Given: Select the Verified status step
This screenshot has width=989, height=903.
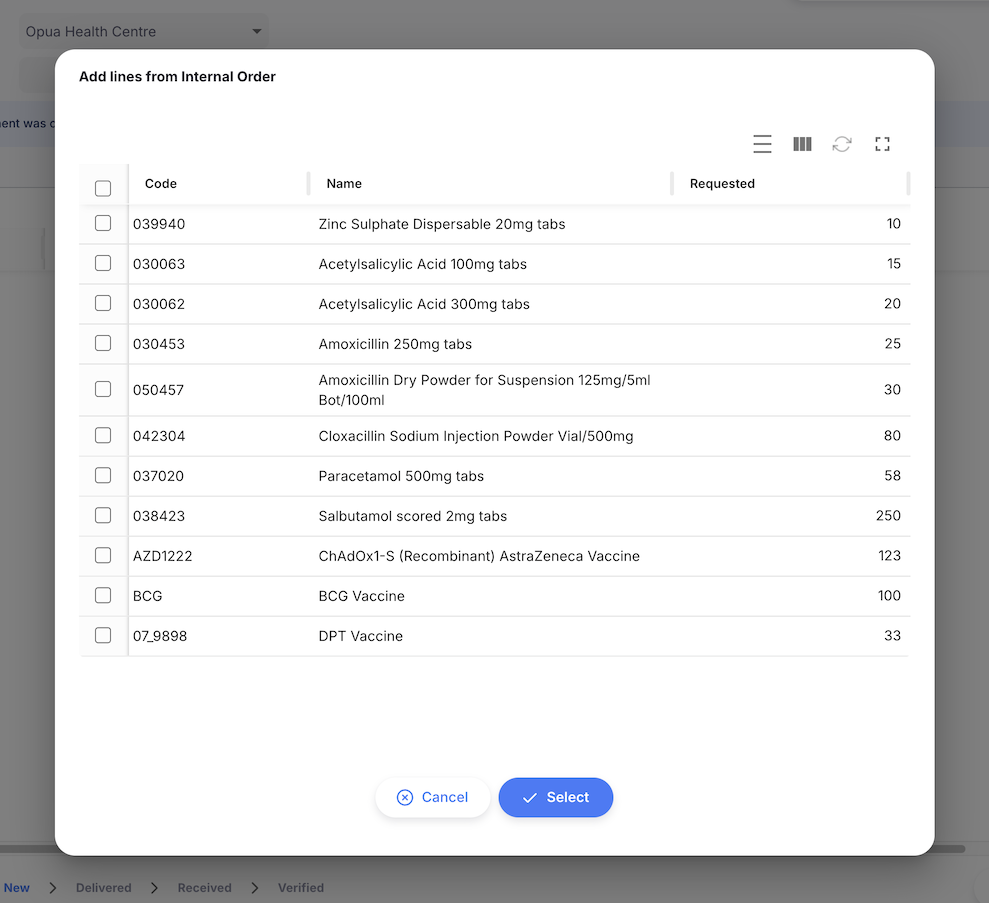Looking at the screenshot, I should (300, 887).
